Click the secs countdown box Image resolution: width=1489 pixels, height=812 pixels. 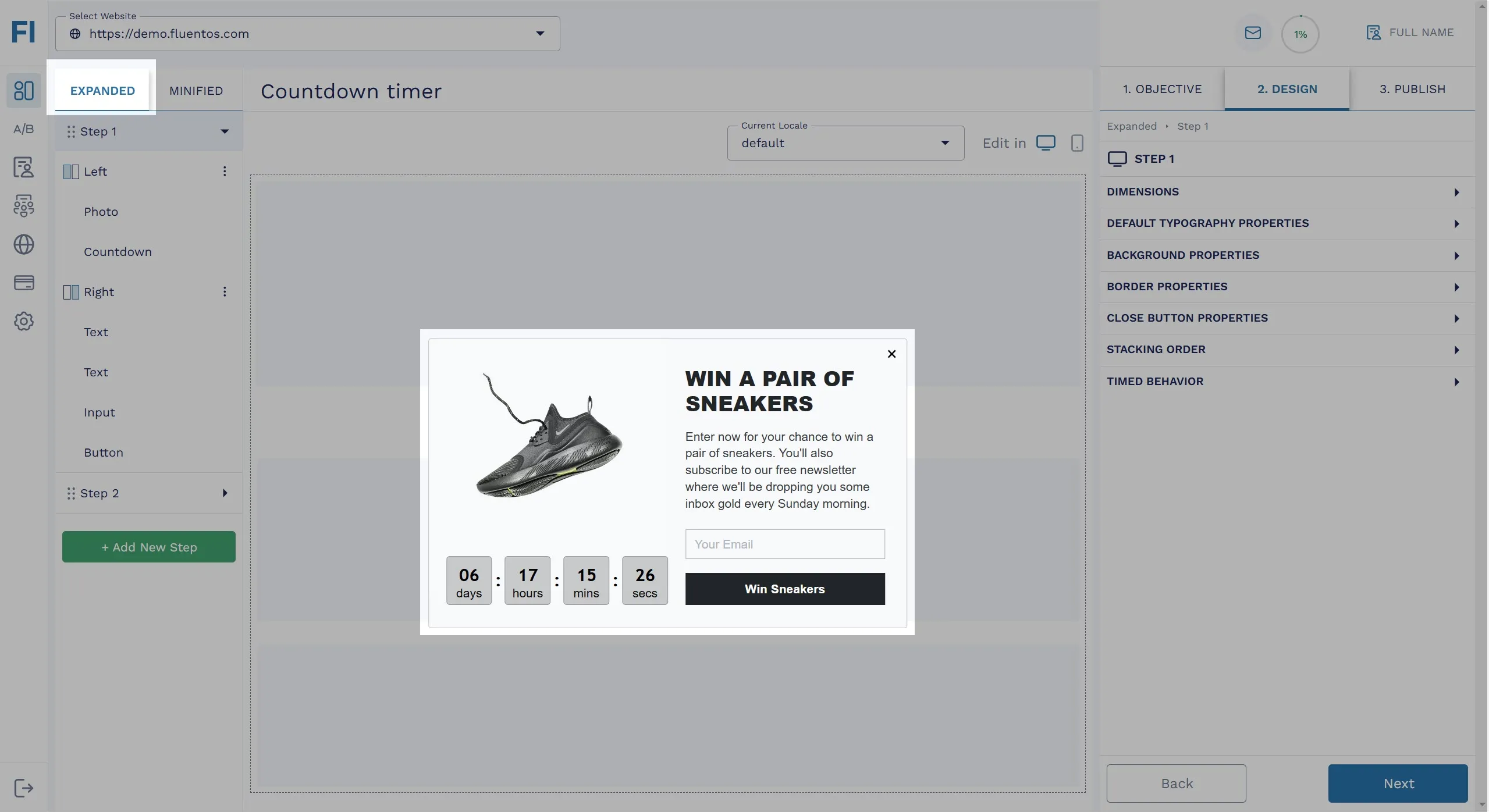pyautogui.click(x=645, y=580)
